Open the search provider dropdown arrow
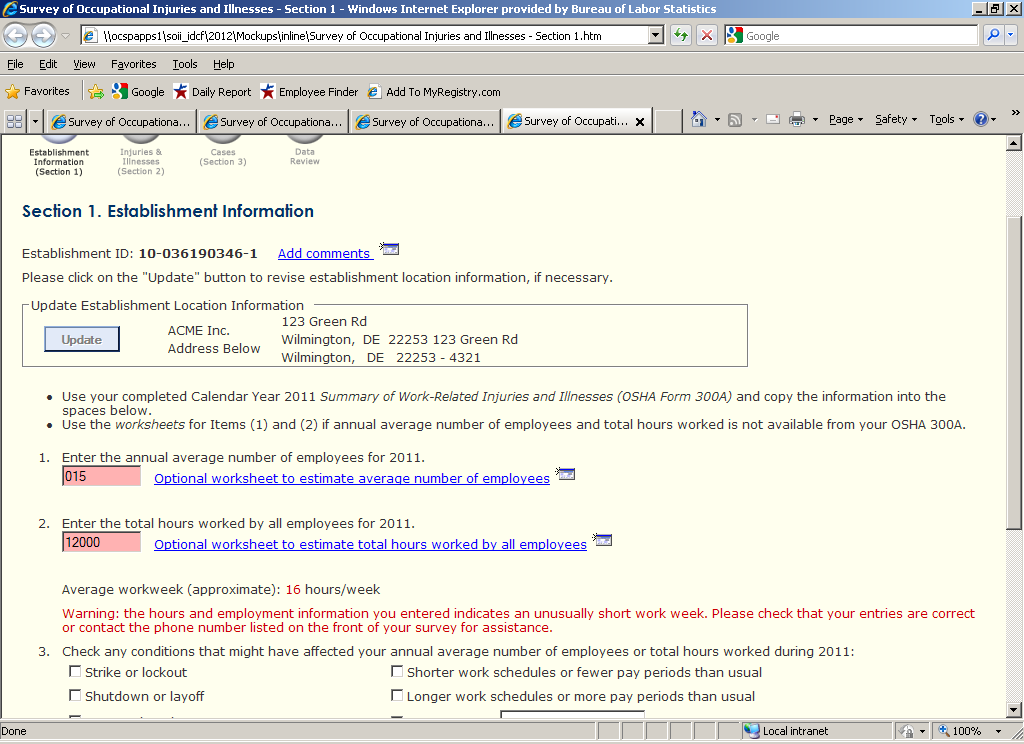This screenshot has height=744, width=1024. tap(1011, 35)
